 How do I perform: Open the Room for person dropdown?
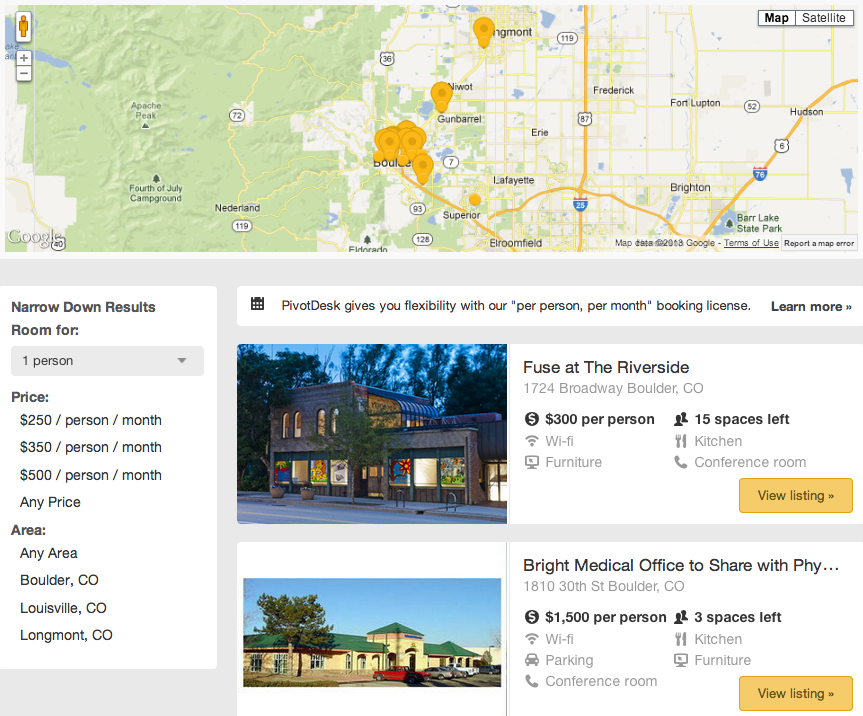point(107,361)
